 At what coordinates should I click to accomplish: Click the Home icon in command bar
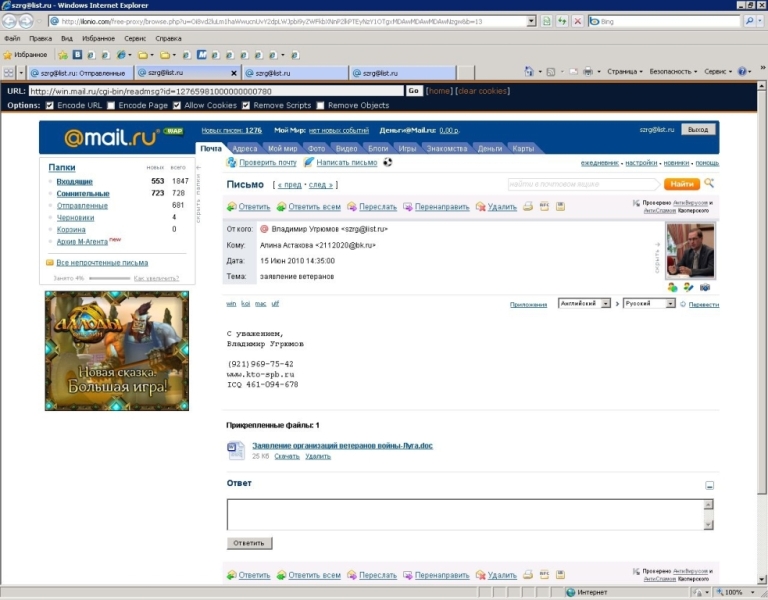528,72
